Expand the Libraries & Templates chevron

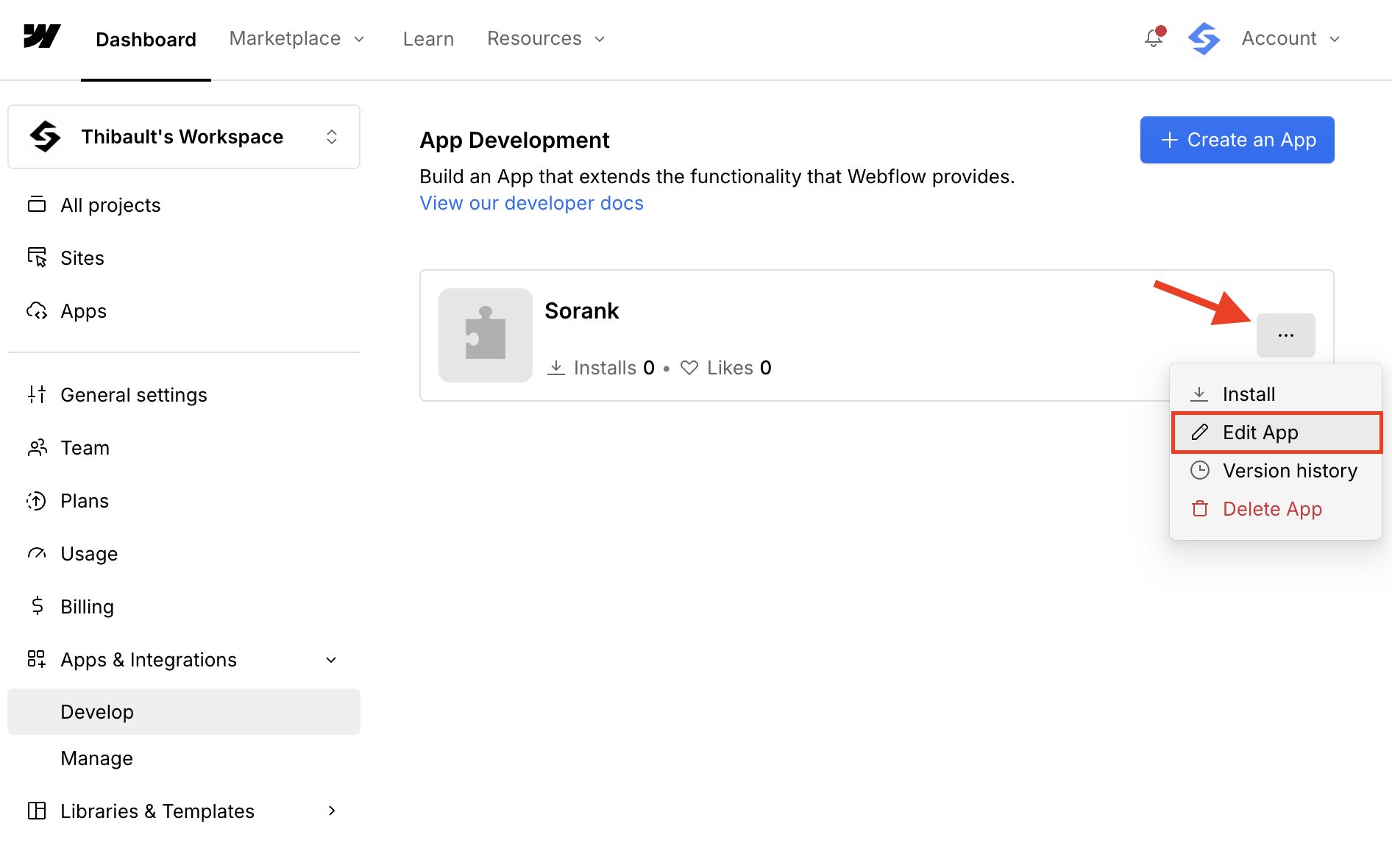(x=332, y=811)
